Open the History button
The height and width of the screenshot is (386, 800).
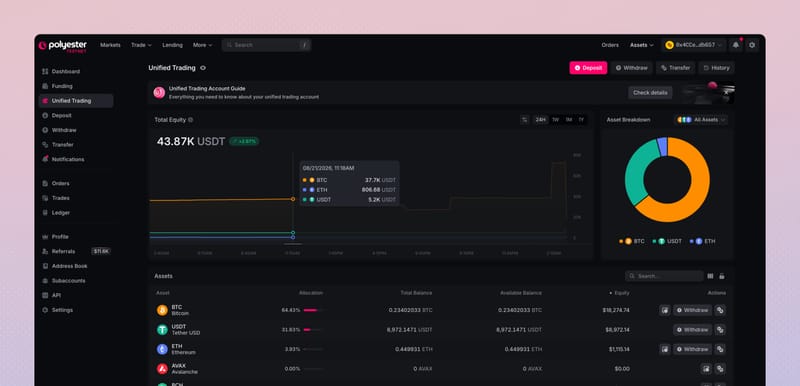[716, 68]
